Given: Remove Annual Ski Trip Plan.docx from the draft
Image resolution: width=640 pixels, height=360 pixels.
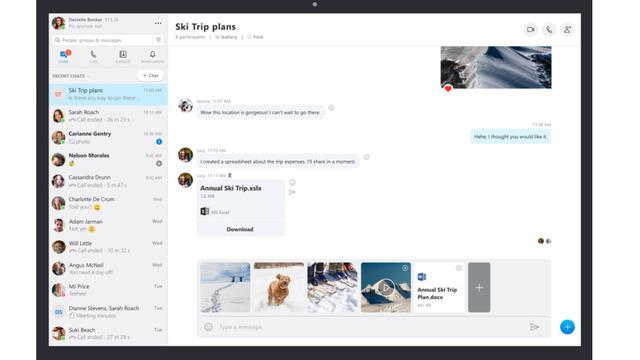Looking at the screenshot, I should 459,268.
